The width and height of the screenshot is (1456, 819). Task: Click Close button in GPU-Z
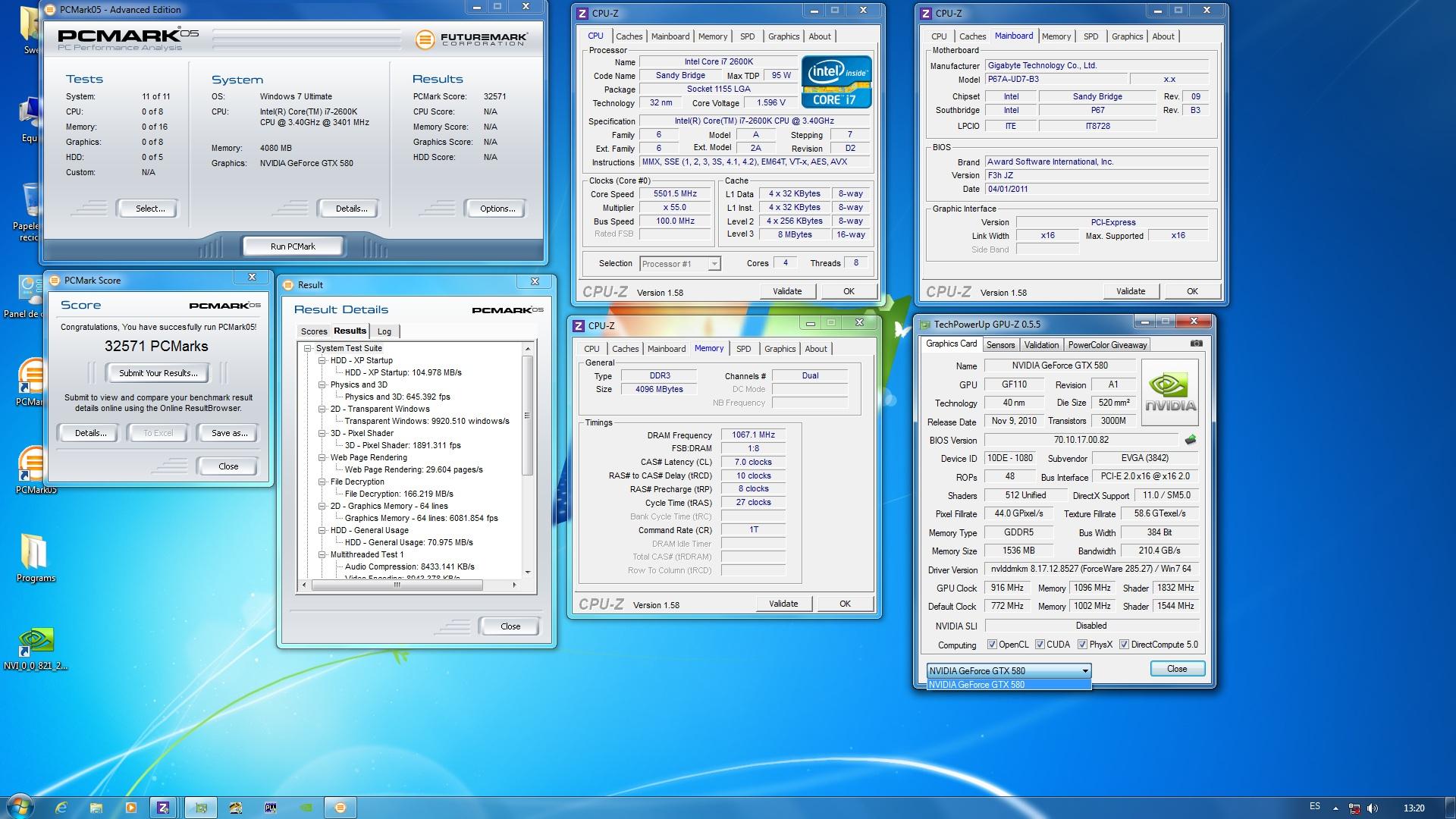(x=1177, y=669)
